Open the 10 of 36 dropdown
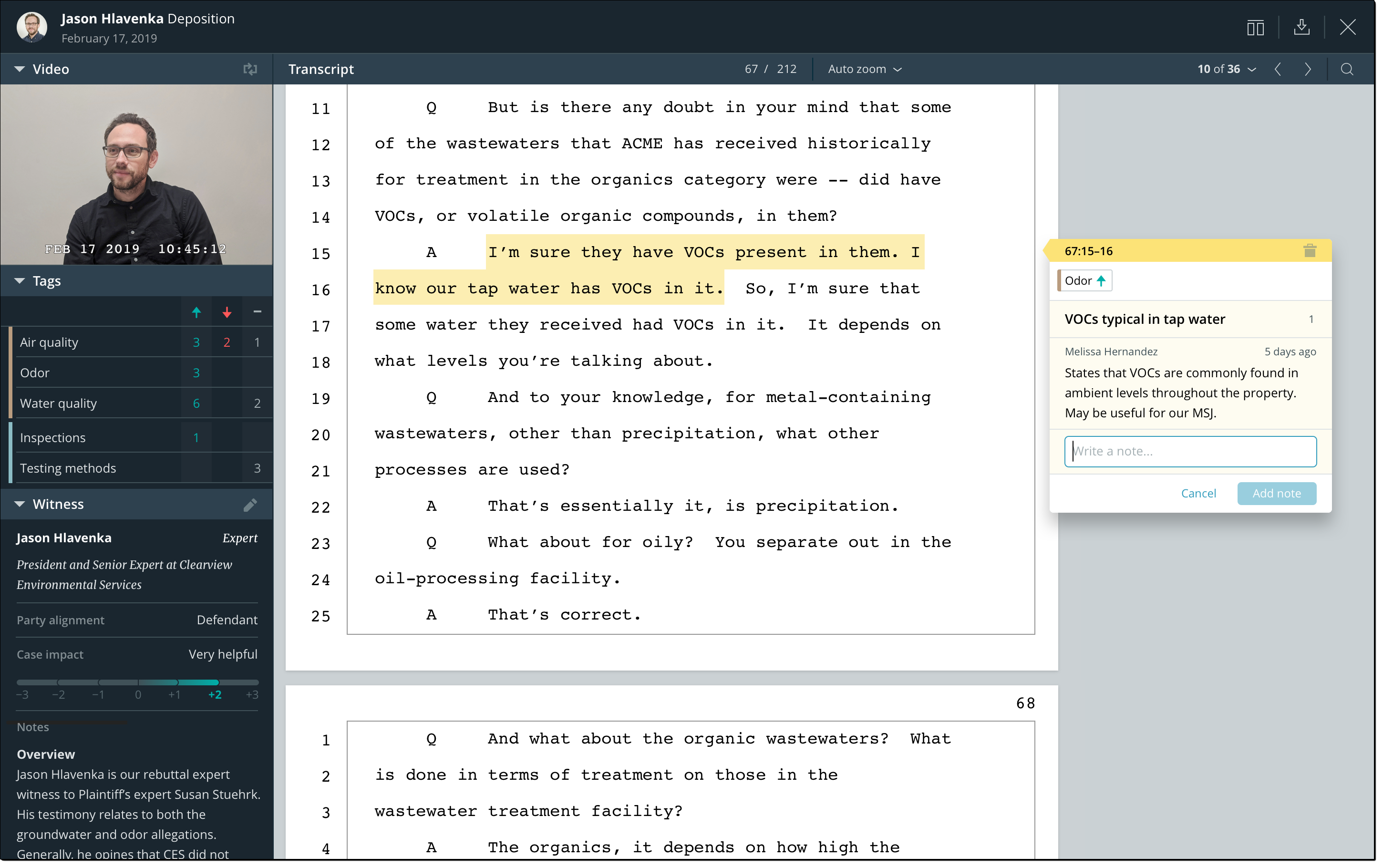1383x868 pixels. click(1226, 70)
